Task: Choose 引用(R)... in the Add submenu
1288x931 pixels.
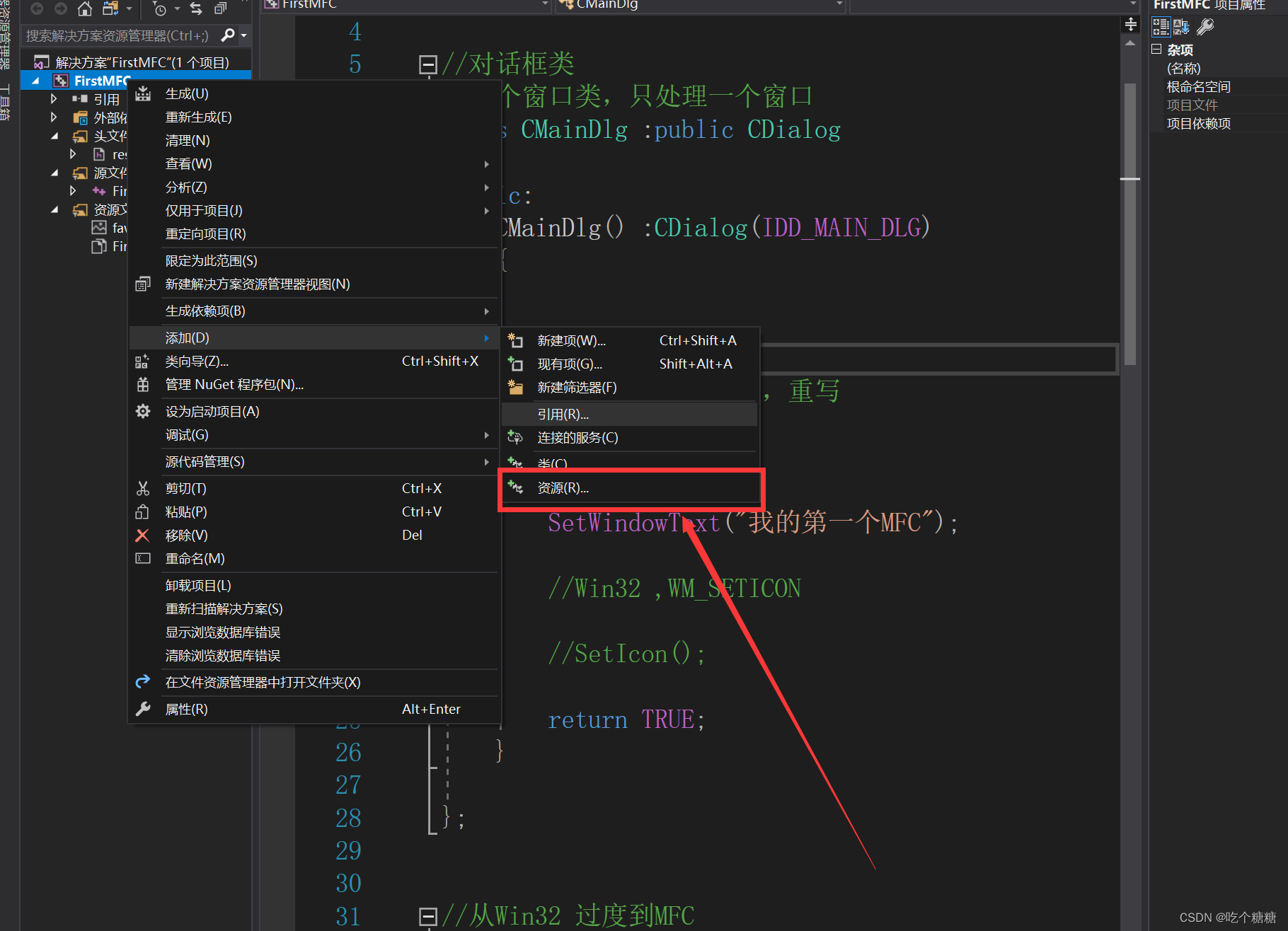Action: coord(630,414)
